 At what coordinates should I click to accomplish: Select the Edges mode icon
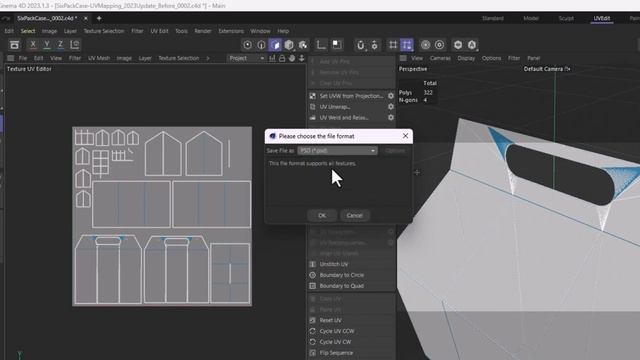coord(261,45)
